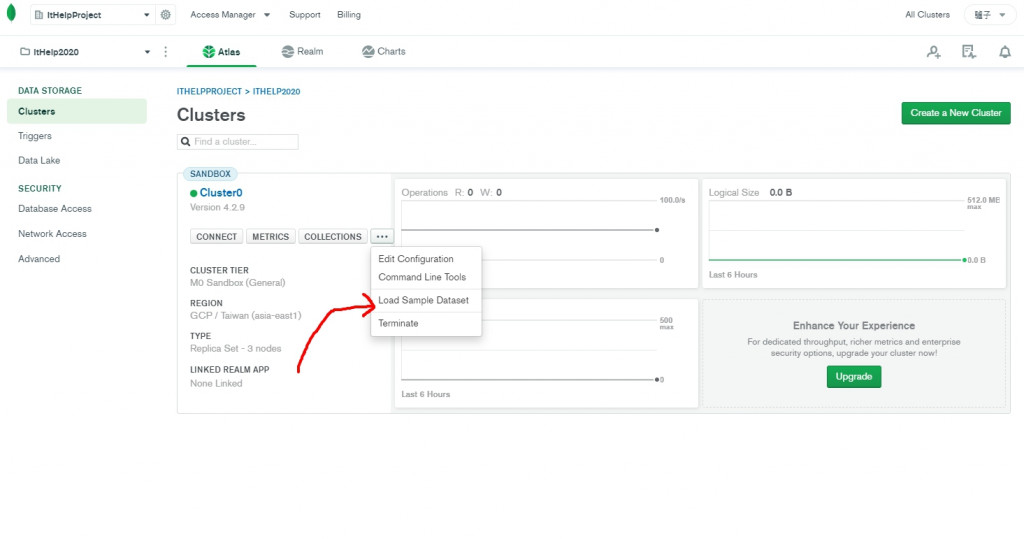Image resolution: width=1024 pixels, height=539 pixels.
Task: Click the None Linked realm app text
Action: 216,384
